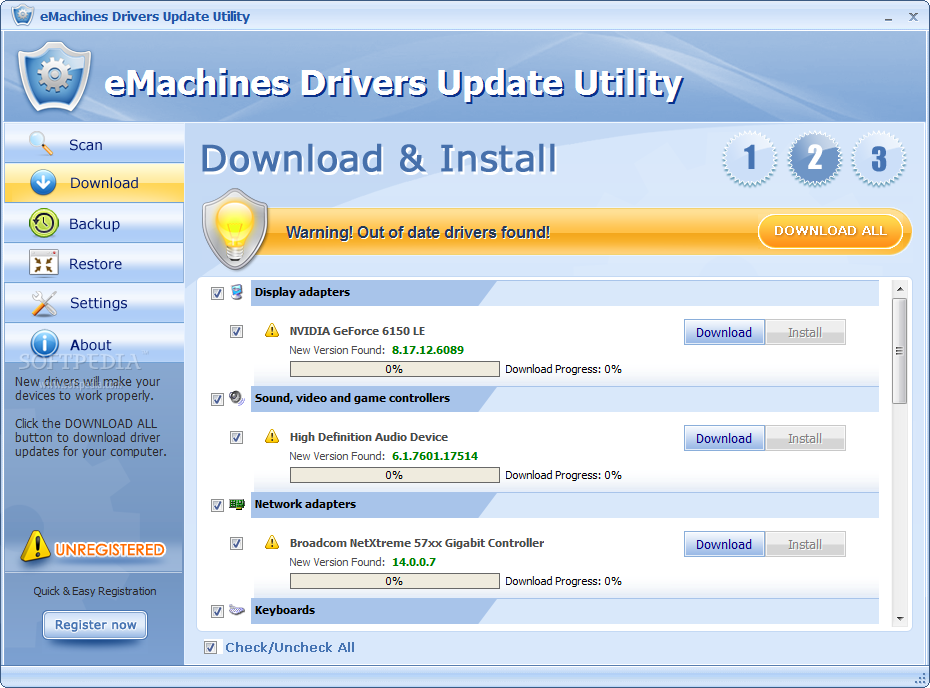Click the DOWNLOAD ALL button
Image resolution: width=930 pixels, height=688 pixels.
point(830,231)
